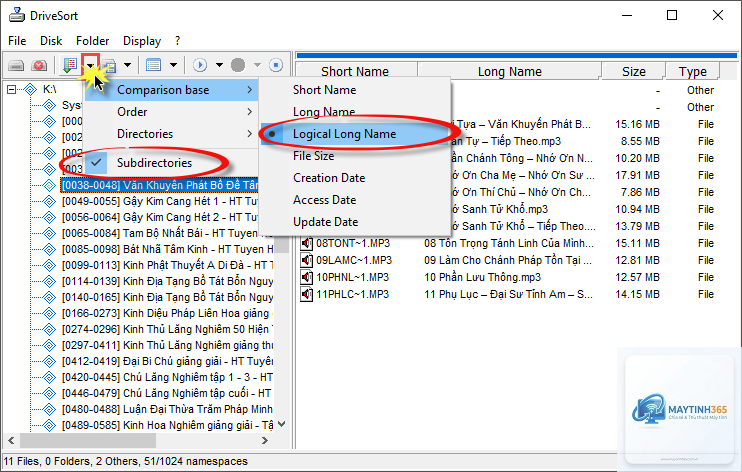Click folder icon beside [0166-0273] Kinh Diệu Pháp
742x472 pixels.
tap(49, 313)
